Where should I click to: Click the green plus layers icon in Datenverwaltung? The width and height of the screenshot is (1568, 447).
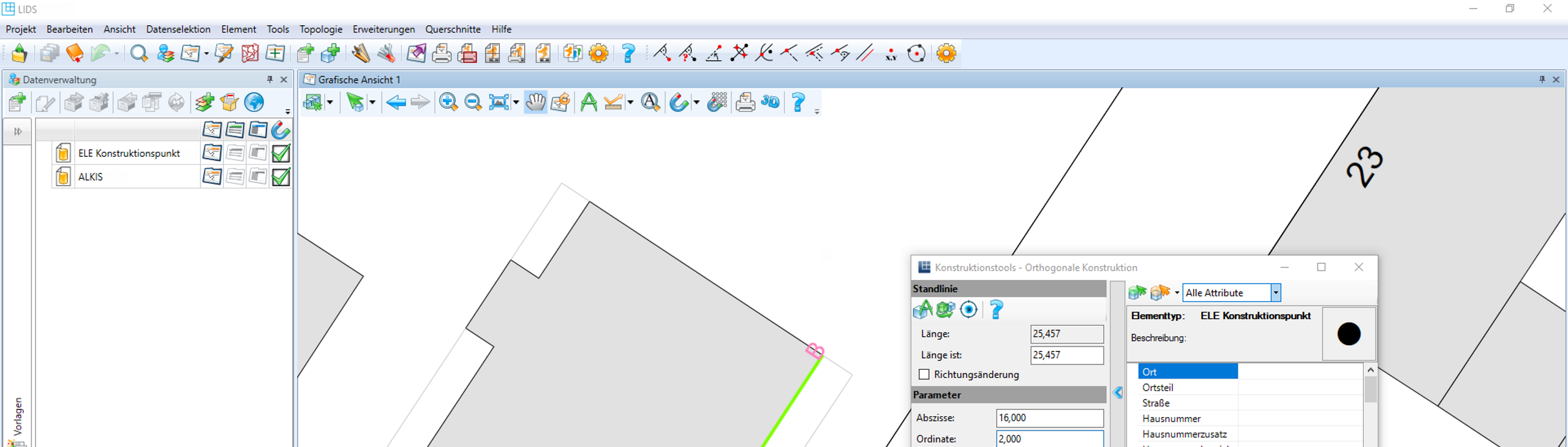(204, 102)
